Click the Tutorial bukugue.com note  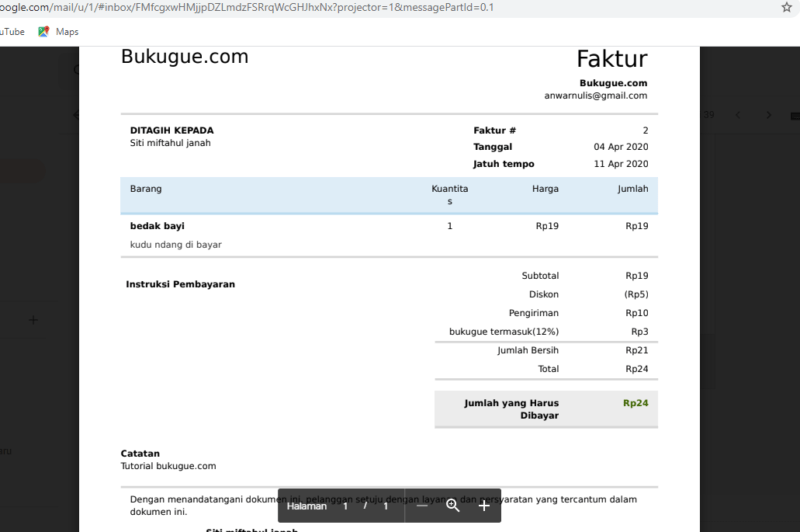point(168,466)
